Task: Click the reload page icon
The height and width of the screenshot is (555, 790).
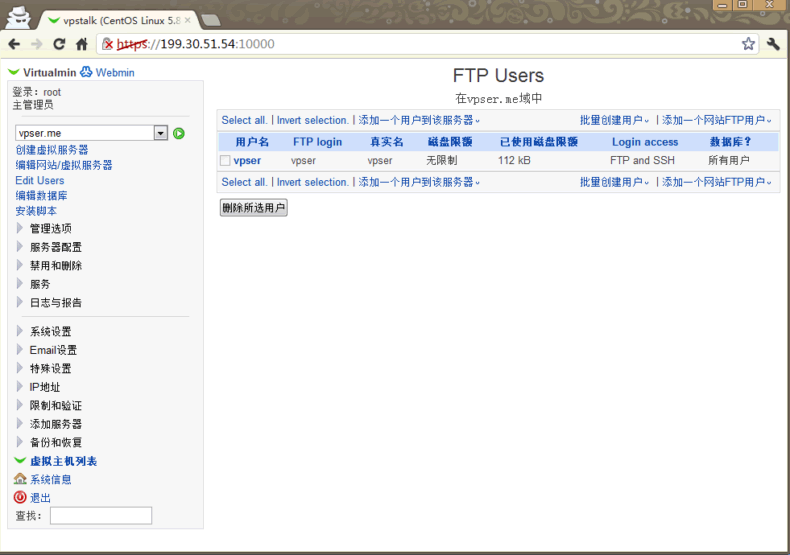Action: [59, 44]
